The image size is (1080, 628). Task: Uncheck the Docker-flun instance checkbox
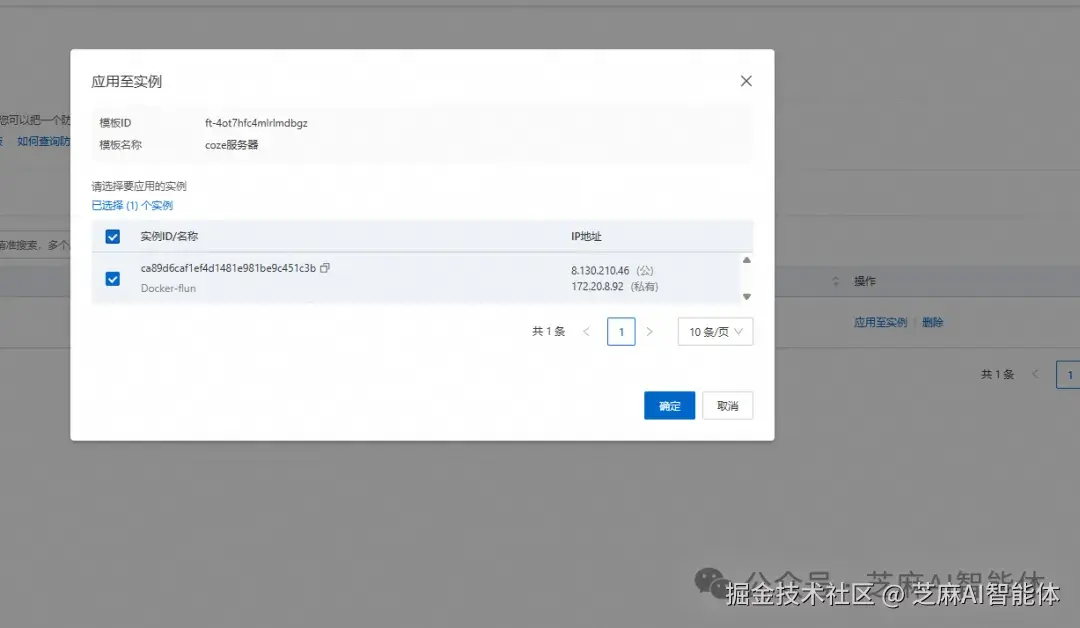(x=112, y=278)
